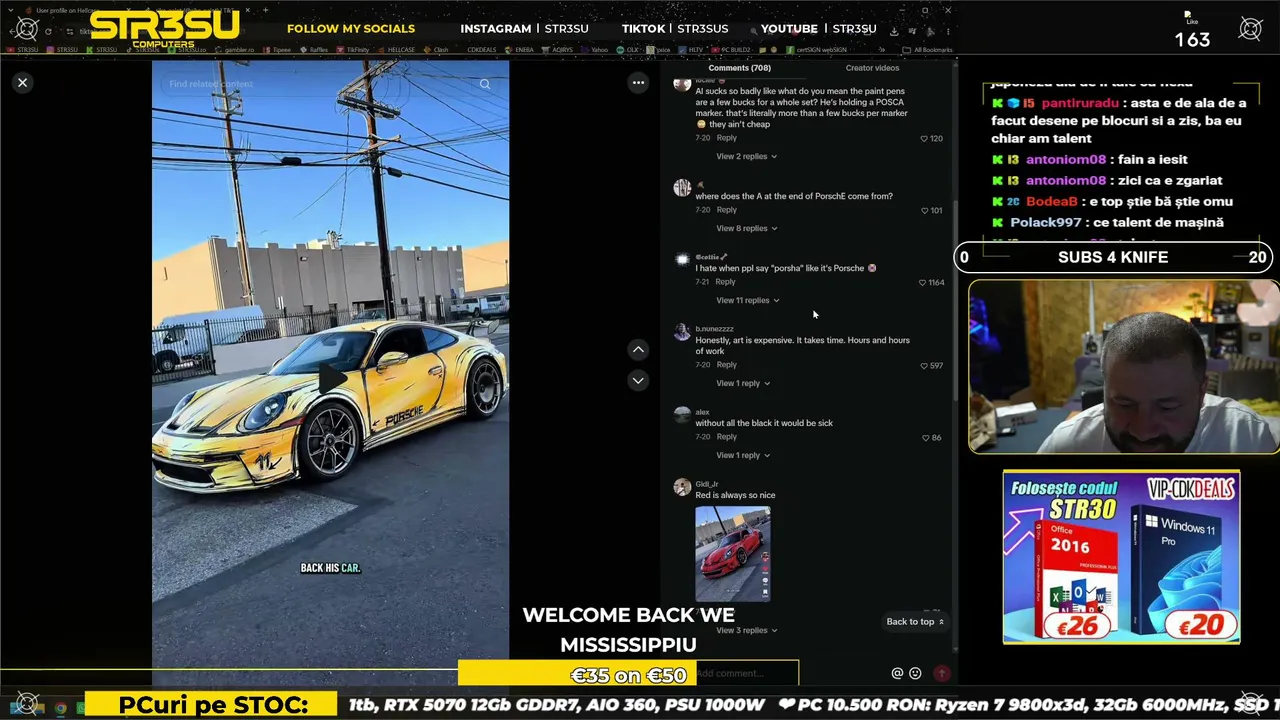Click the Office 2016 €26 product box
The image size is (1280, 720).
coord(1077,578)
